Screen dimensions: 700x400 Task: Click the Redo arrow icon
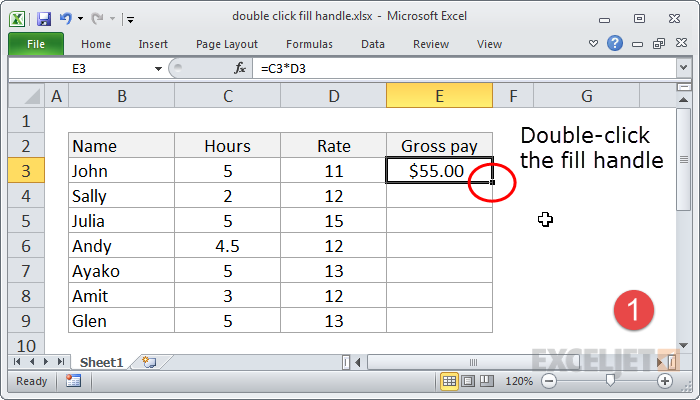click(x=97, y=18)
